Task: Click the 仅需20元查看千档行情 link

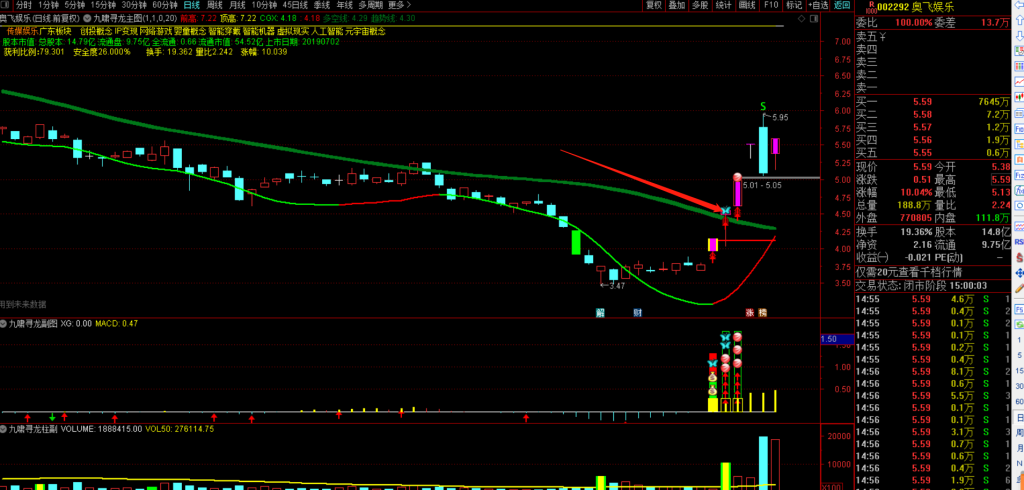Action: [x=908, y=271]
